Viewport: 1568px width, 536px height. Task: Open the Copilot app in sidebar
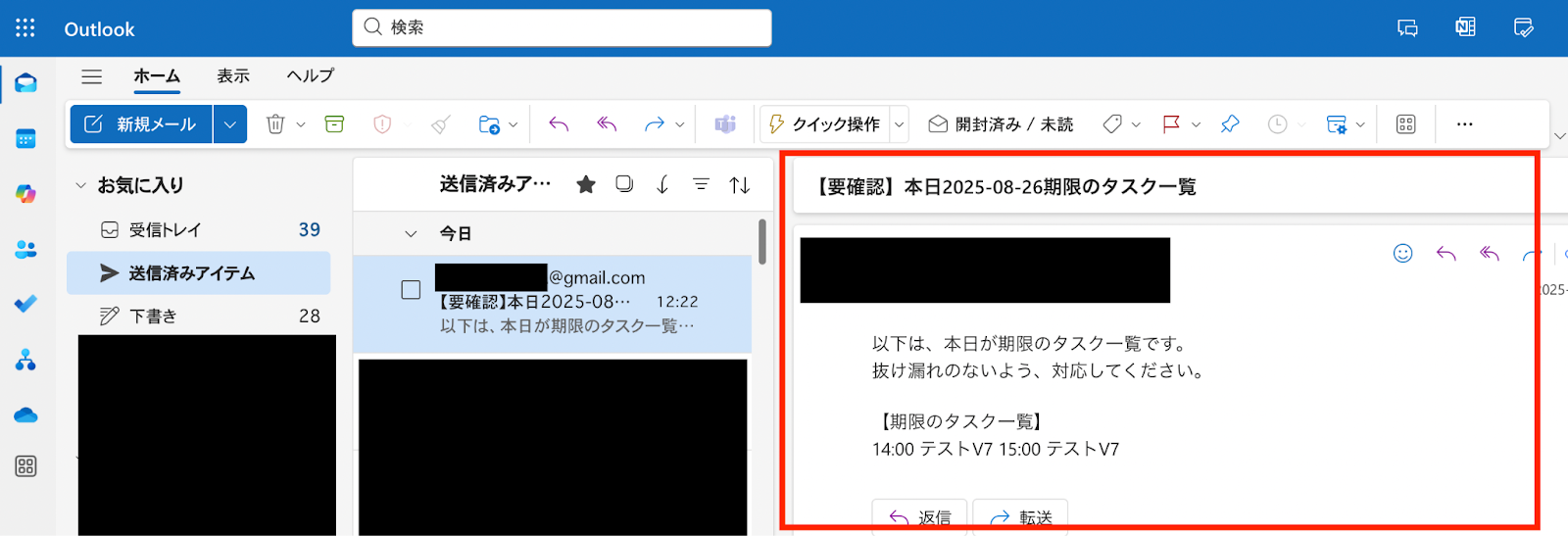click(25, 194)
